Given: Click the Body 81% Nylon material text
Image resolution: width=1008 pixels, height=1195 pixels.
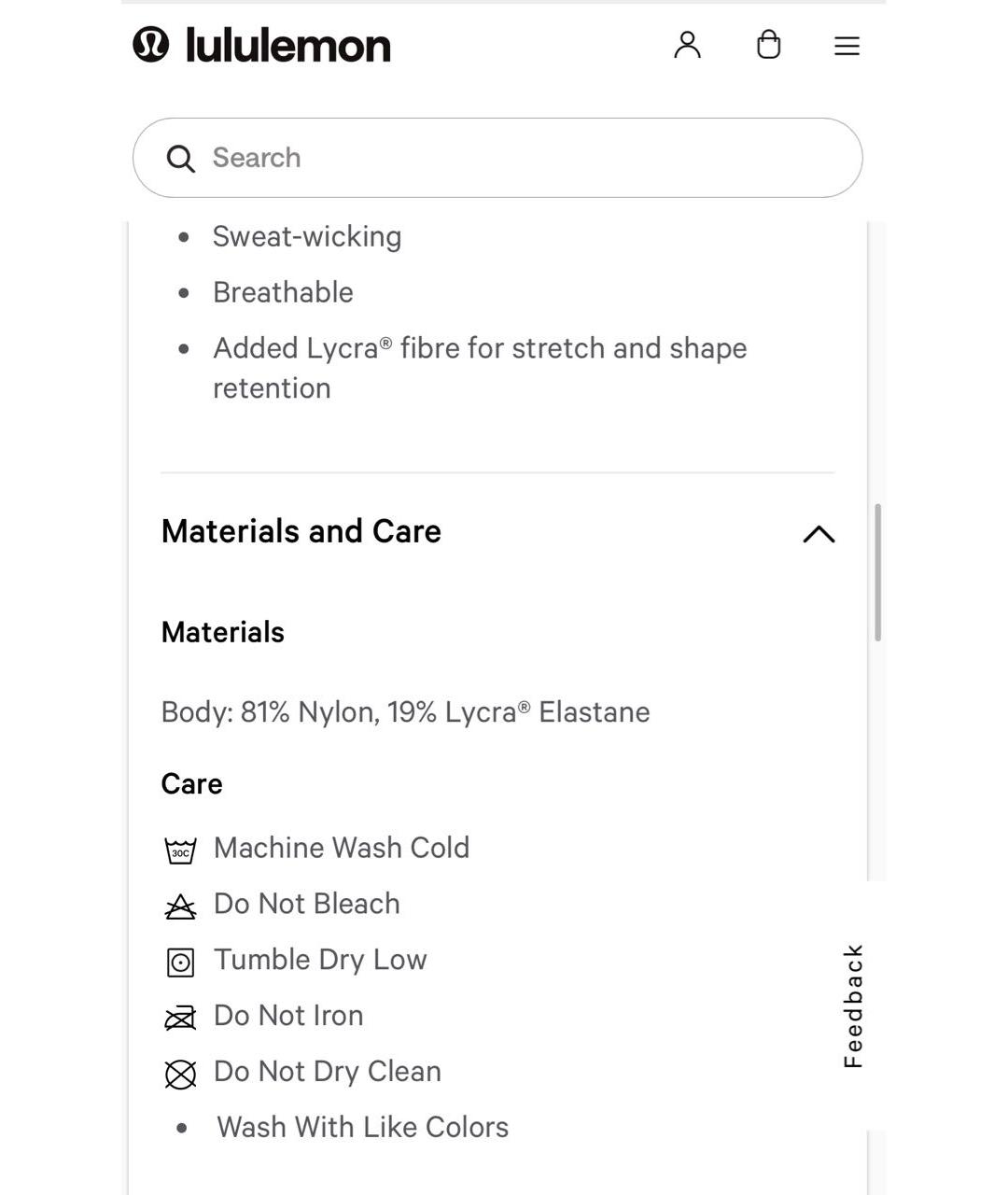Looking at the screenshot, I should coord(405,712).
